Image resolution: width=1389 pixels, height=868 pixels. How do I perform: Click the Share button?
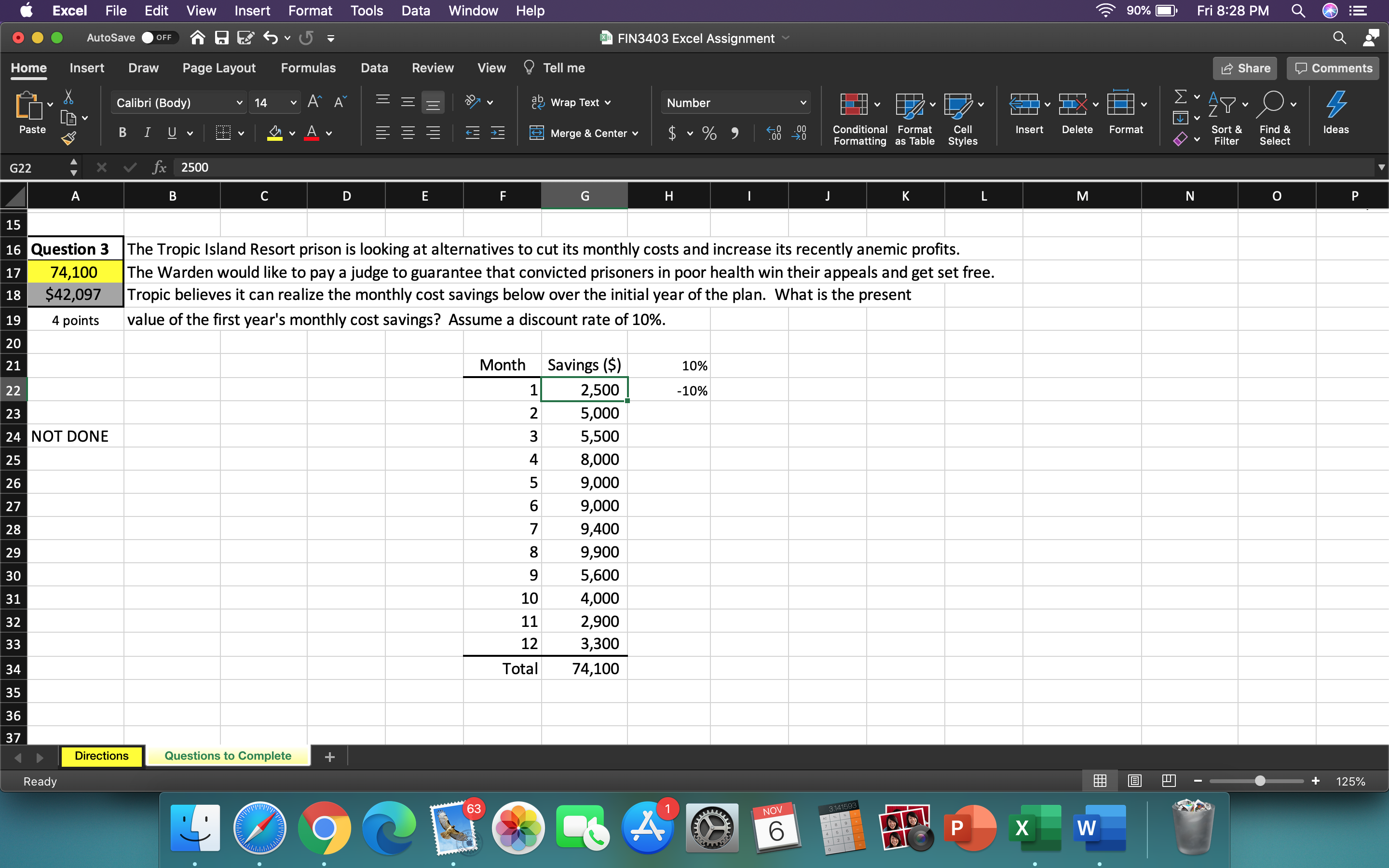(1245, 68)
